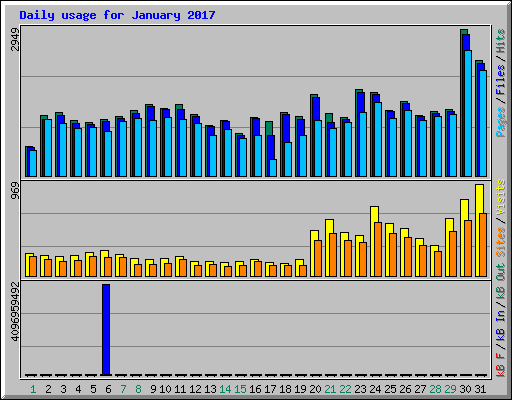
Task: Click day label 7 on the x-axis
Action: tap(123, 389)
